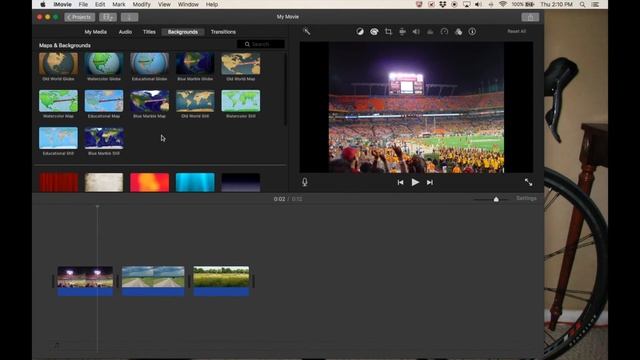The height and width of the screenshot is (360, 640).
Task: Open the volume adjustment tool
Action: [416, 31]
